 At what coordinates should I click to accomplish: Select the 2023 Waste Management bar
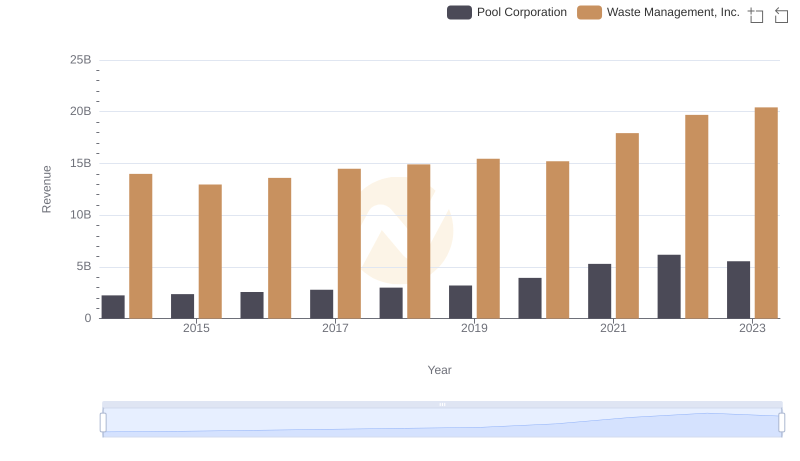(766, 213)
